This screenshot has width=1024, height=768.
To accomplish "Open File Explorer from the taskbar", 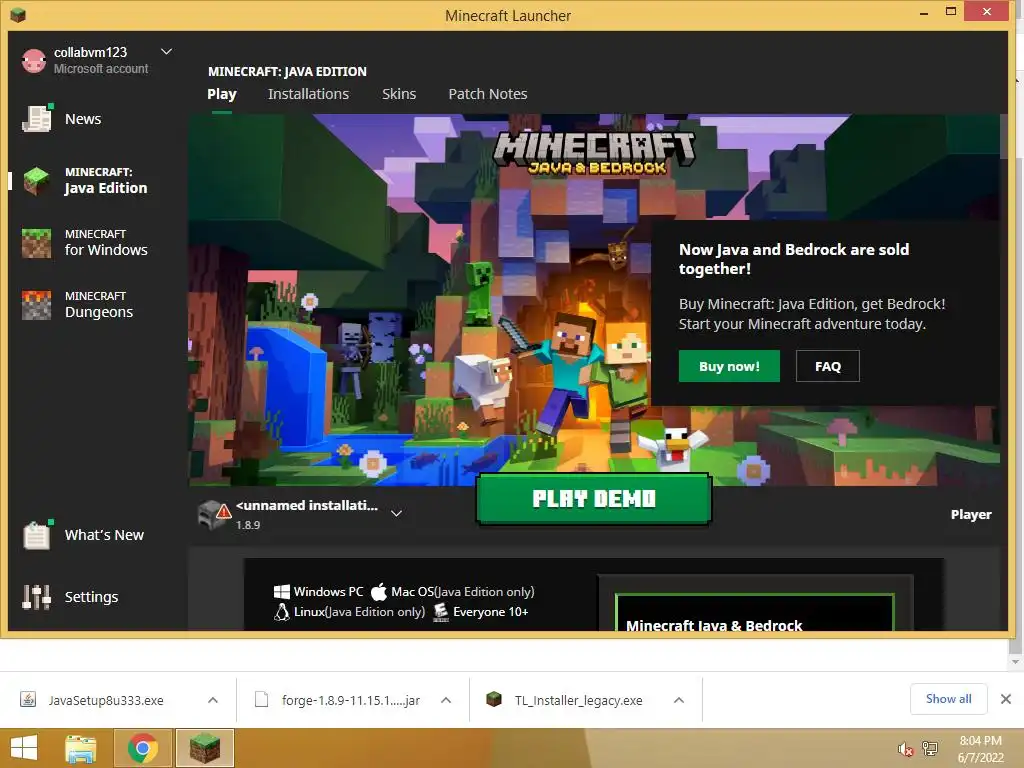I will (80, 748).
